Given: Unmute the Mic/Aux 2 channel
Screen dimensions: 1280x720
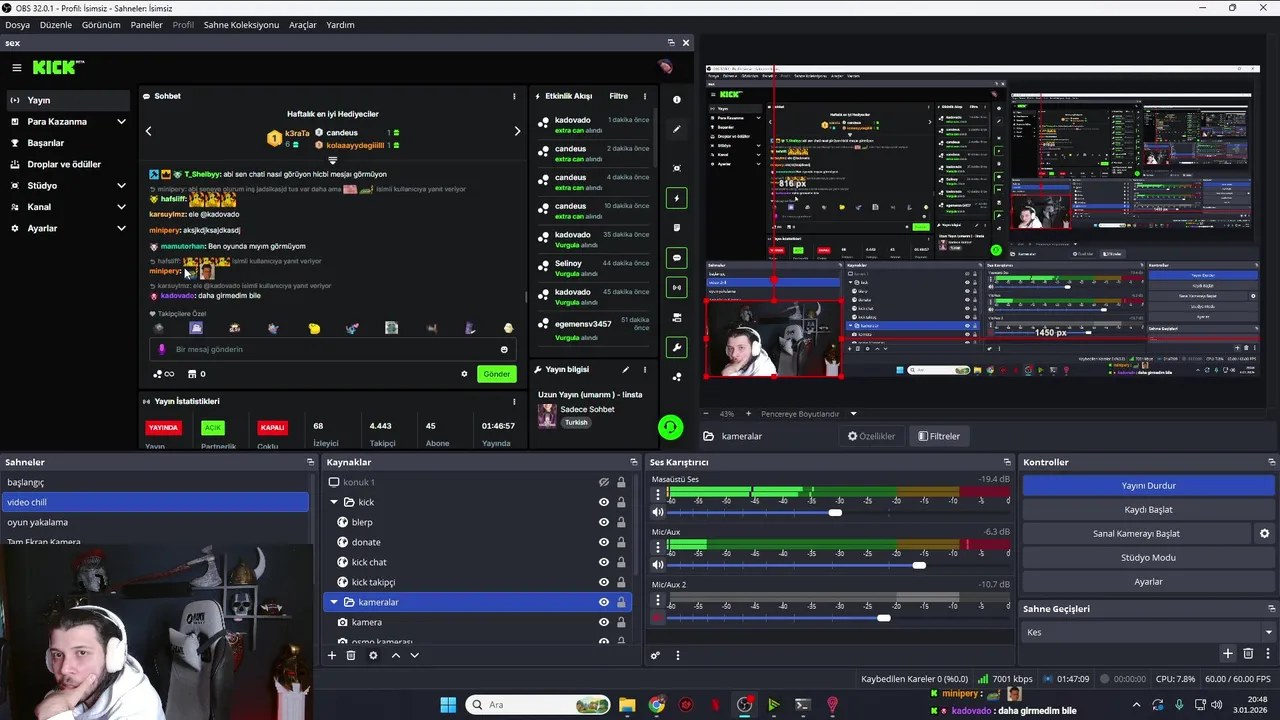Looking at the screenshot, I should (x=658, y=618).
